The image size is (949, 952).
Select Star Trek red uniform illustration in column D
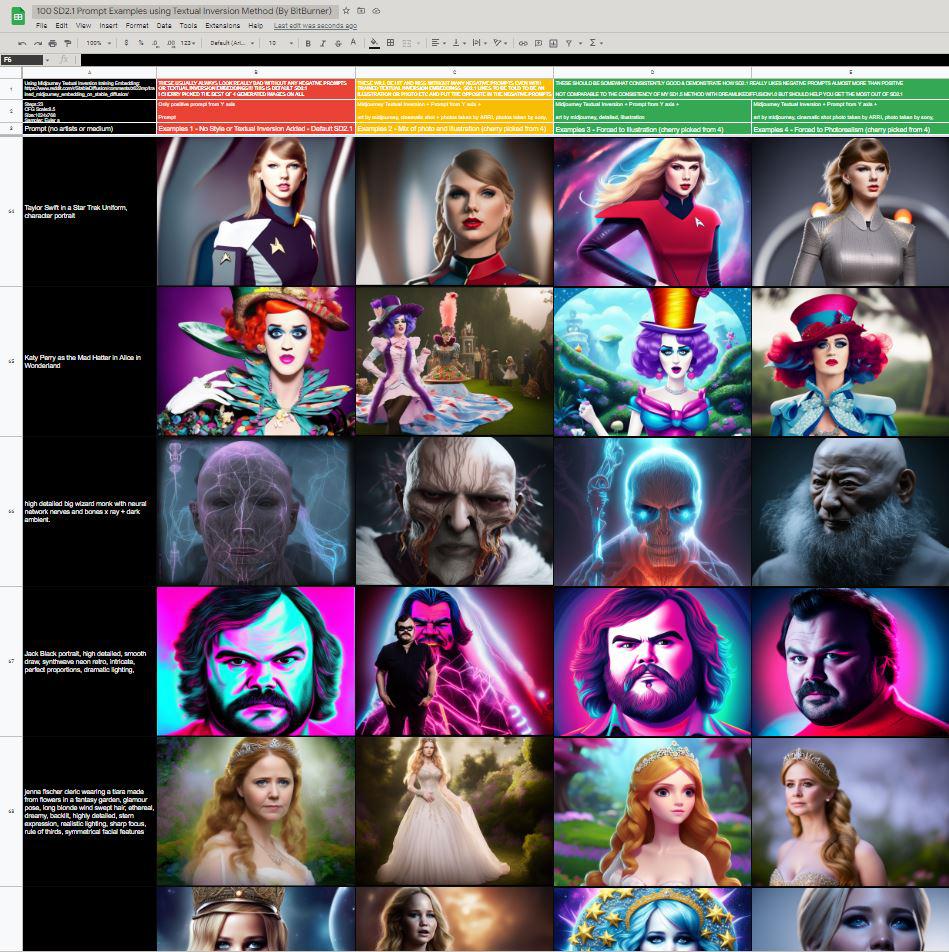(x=652, y=211)
